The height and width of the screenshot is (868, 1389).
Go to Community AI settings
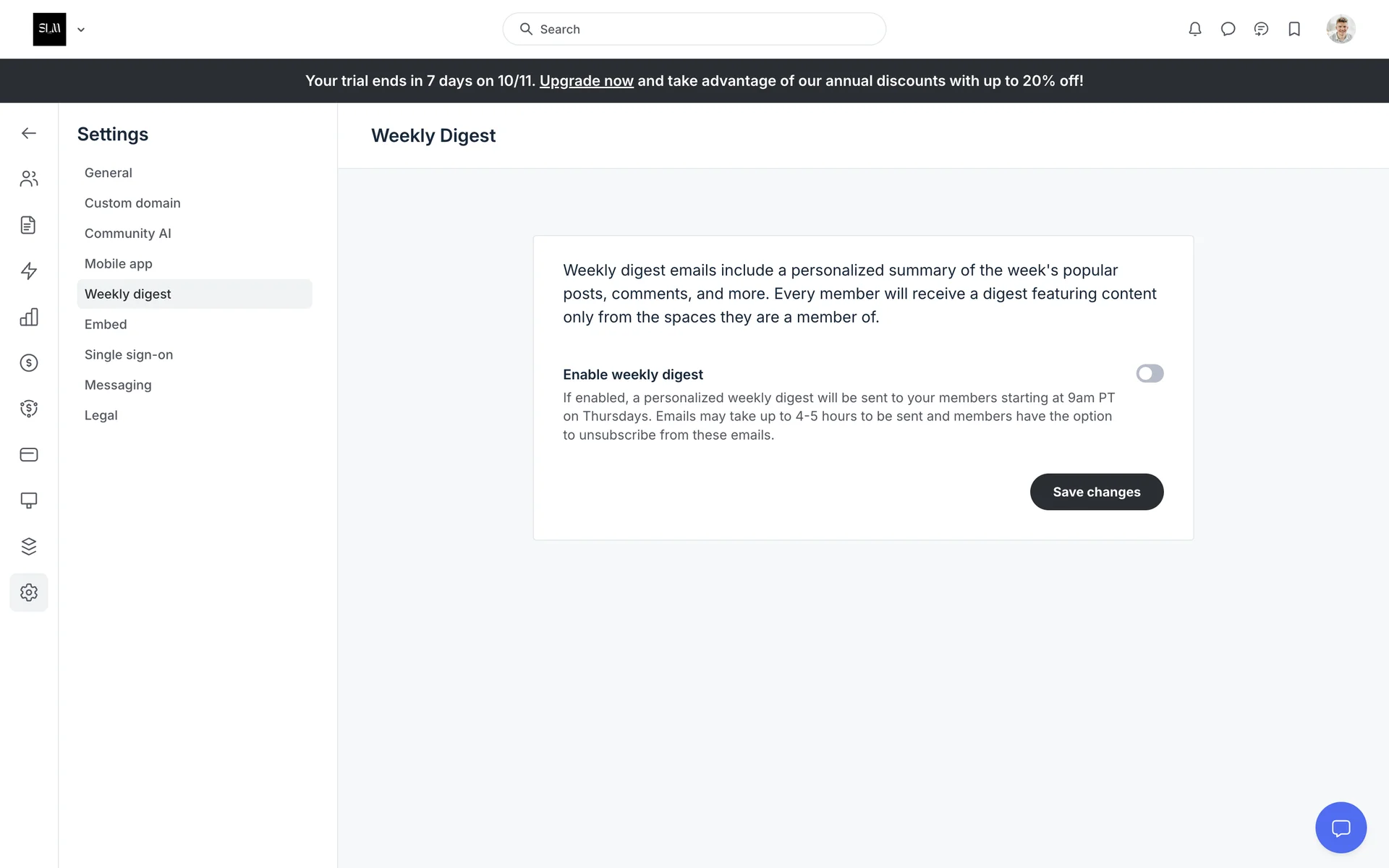[x=128, y=234]
